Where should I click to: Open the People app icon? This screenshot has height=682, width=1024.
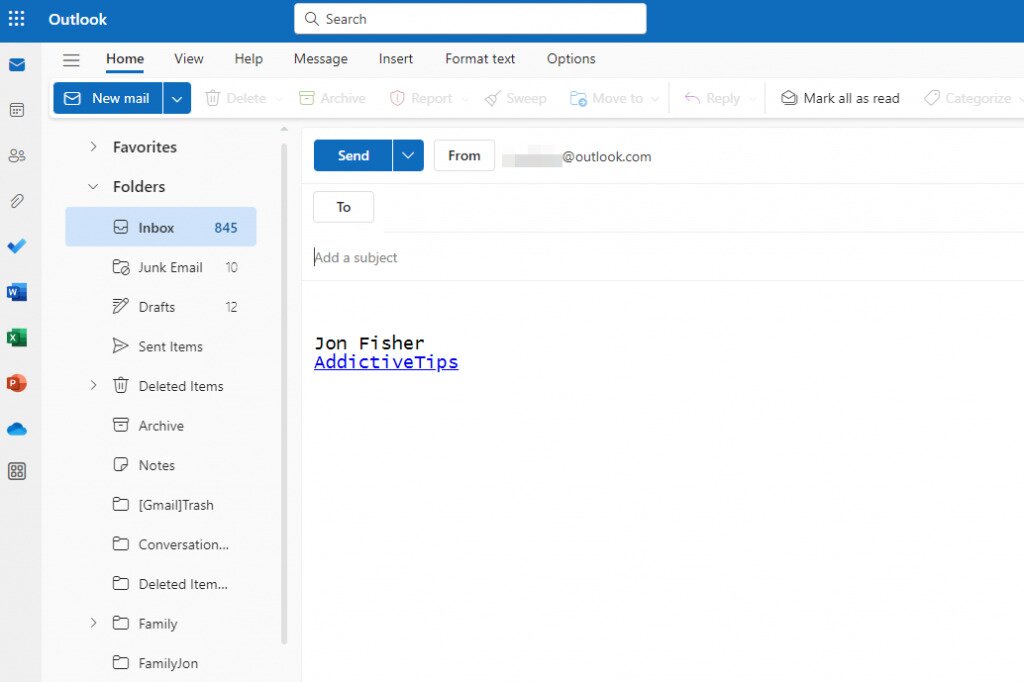[x=17, y=155]
